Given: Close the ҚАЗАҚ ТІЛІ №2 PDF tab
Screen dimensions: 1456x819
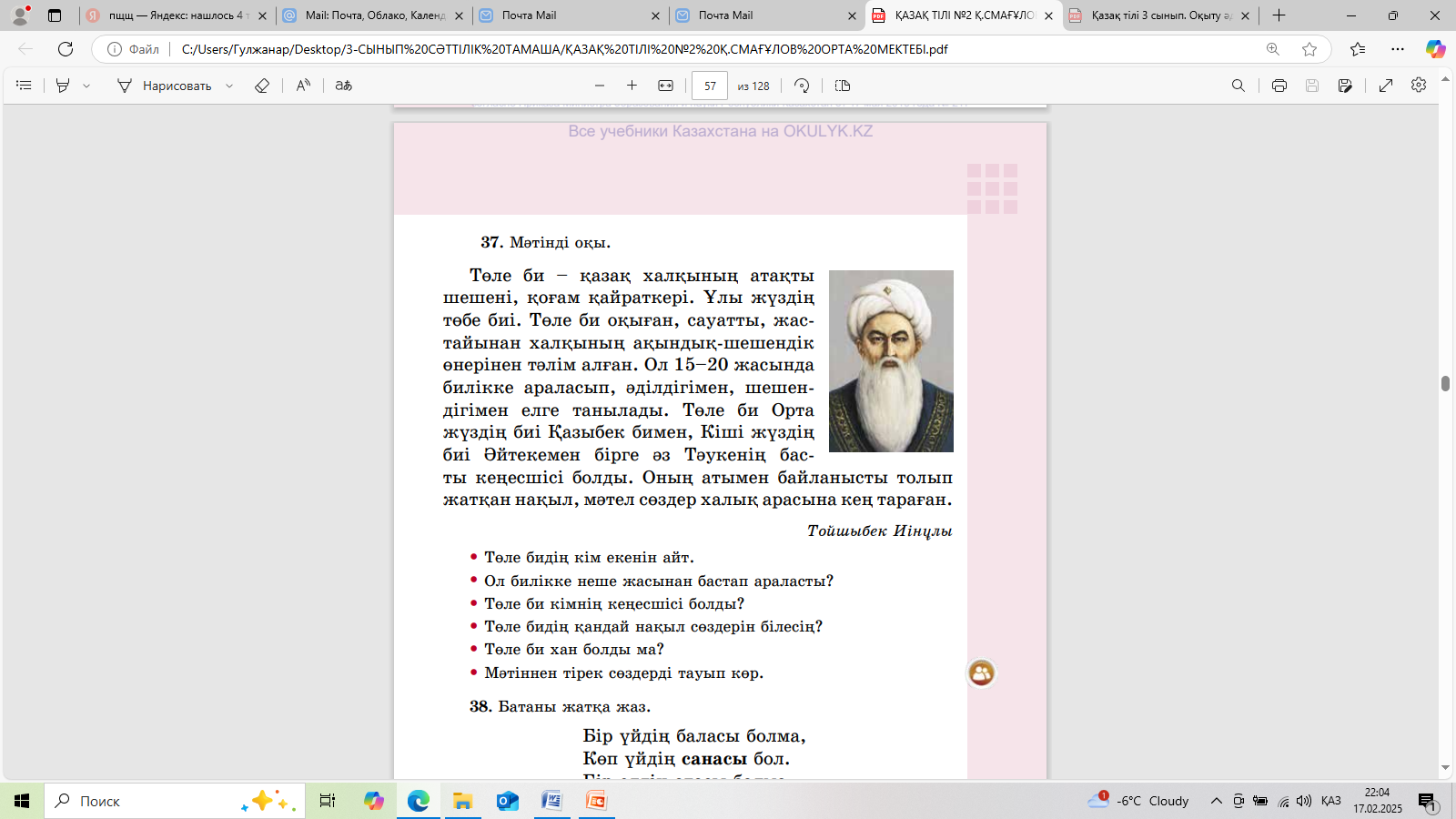Looking at the screenshot, I should click(x=1048, y=15).
